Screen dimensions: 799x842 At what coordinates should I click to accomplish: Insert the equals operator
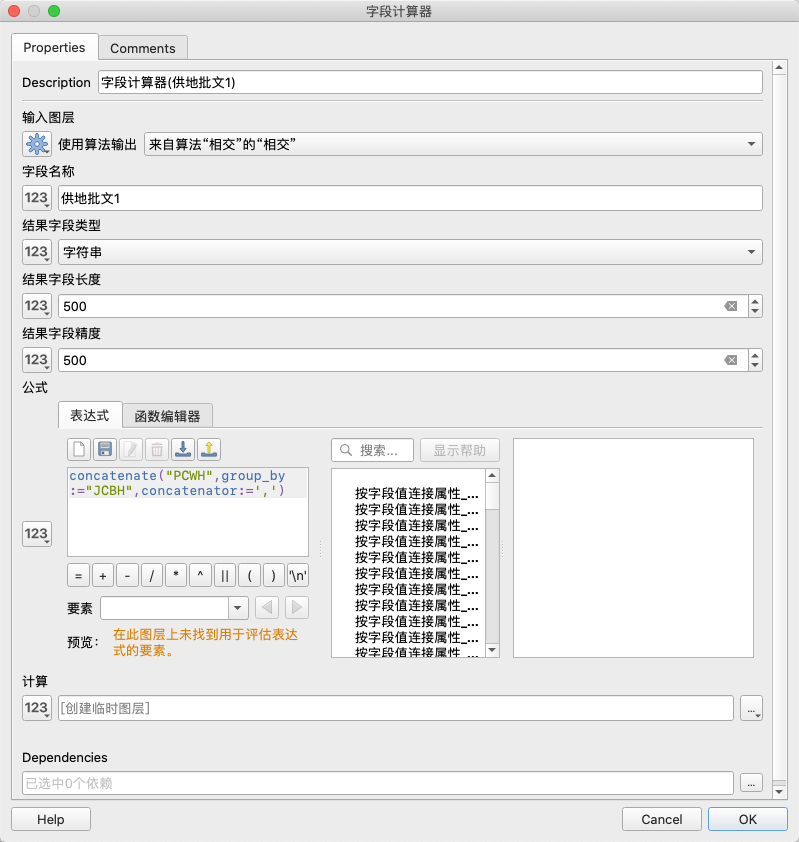tap(78, 576)
